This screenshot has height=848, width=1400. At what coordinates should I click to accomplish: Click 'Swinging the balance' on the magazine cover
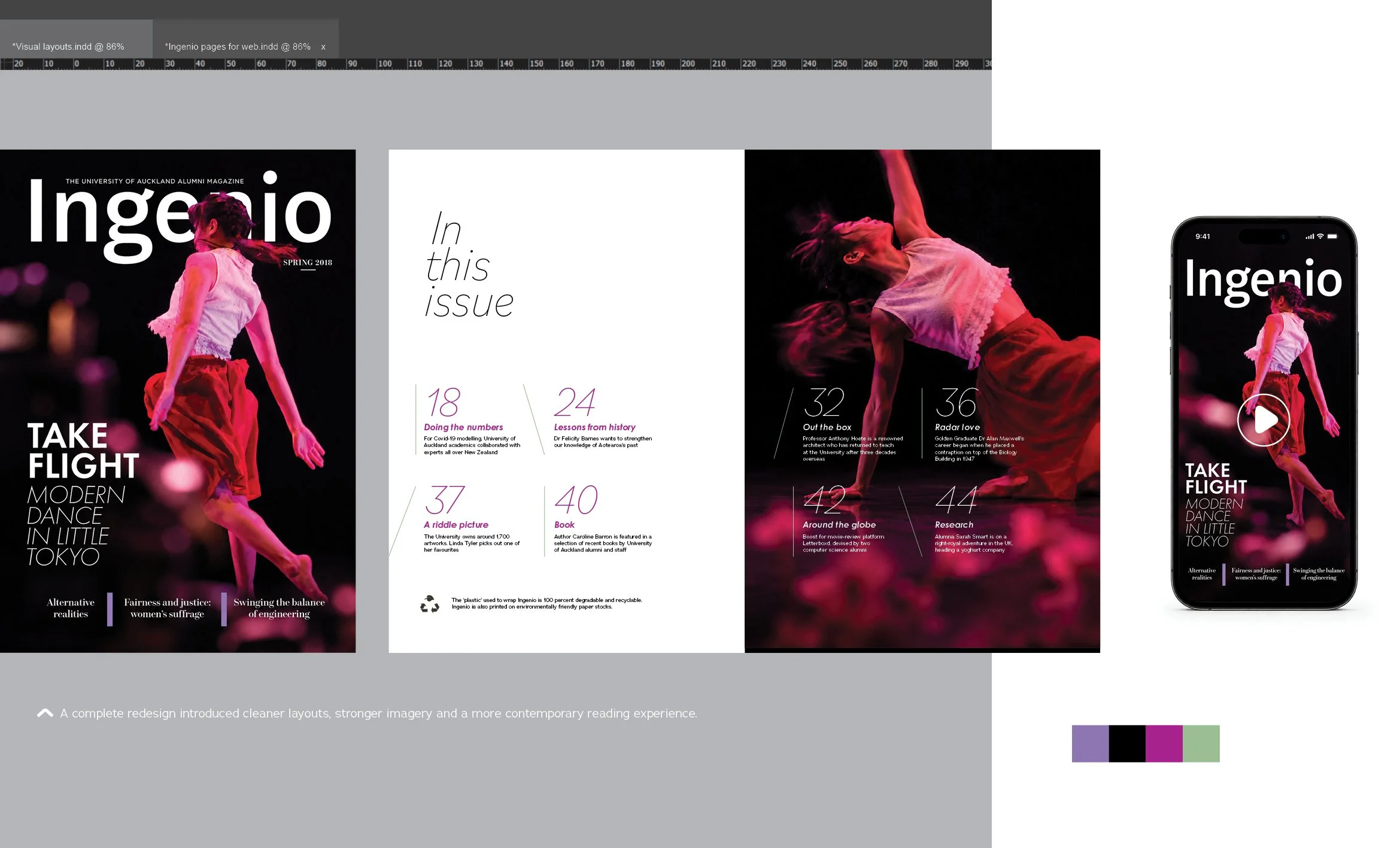279,608
